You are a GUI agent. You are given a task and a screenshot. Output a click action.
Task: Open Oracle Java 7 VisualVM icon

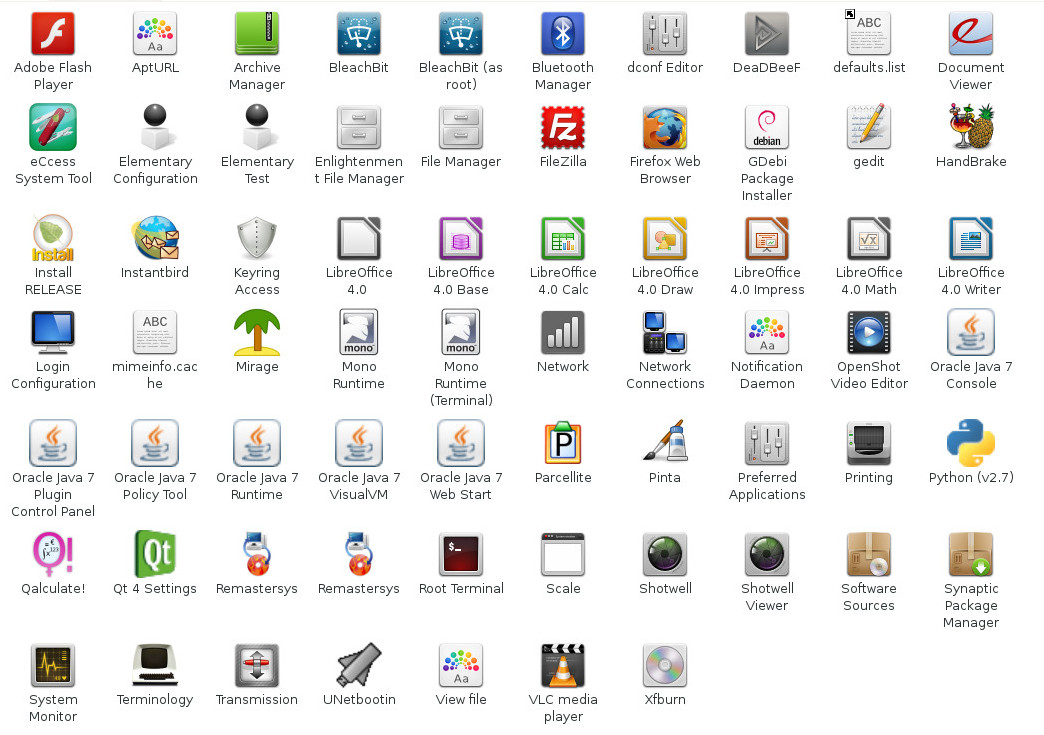[359, 443]
